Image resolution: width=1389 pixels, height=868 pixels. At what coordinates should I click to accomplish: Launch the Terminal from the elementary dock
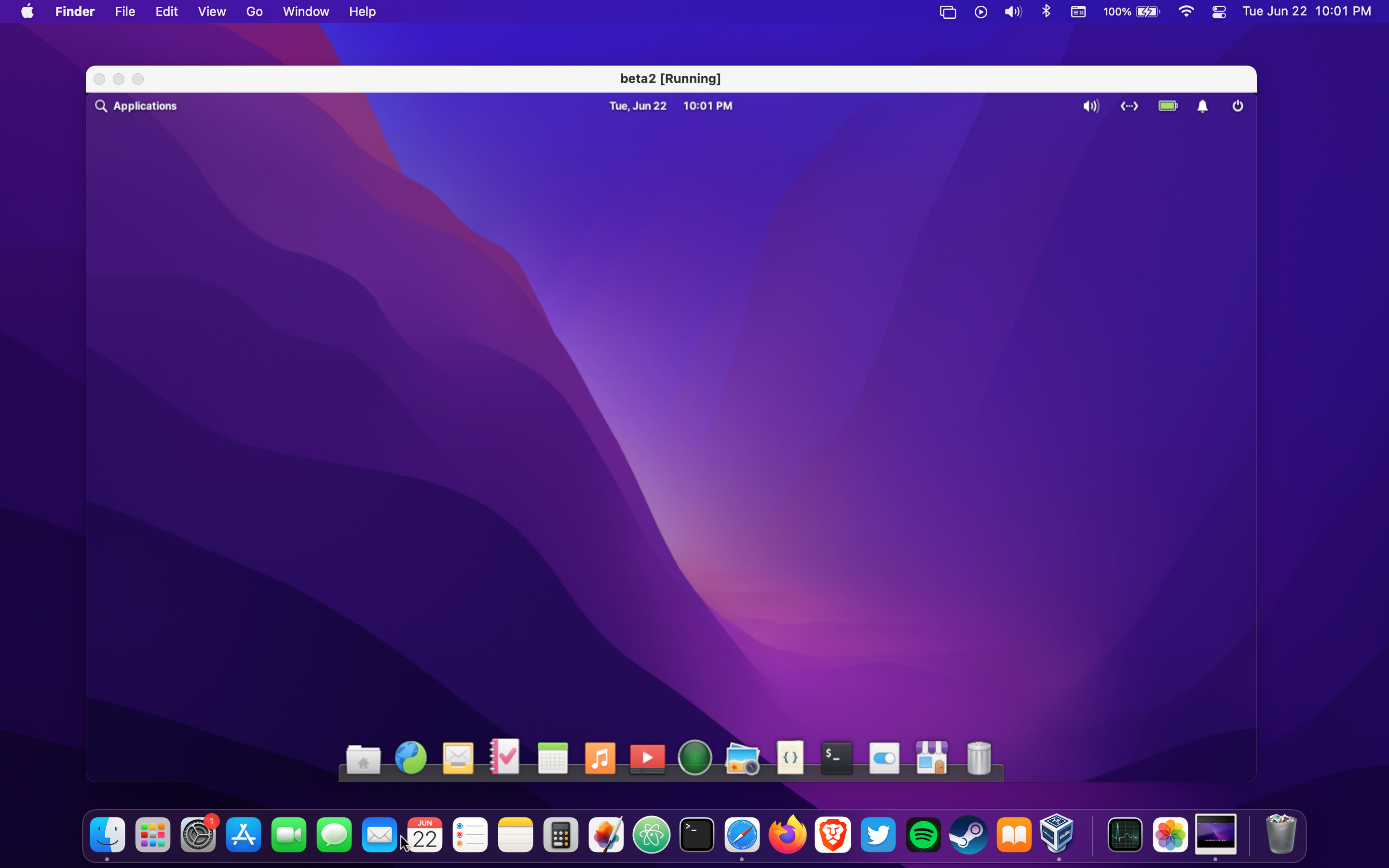click(836, 758)
